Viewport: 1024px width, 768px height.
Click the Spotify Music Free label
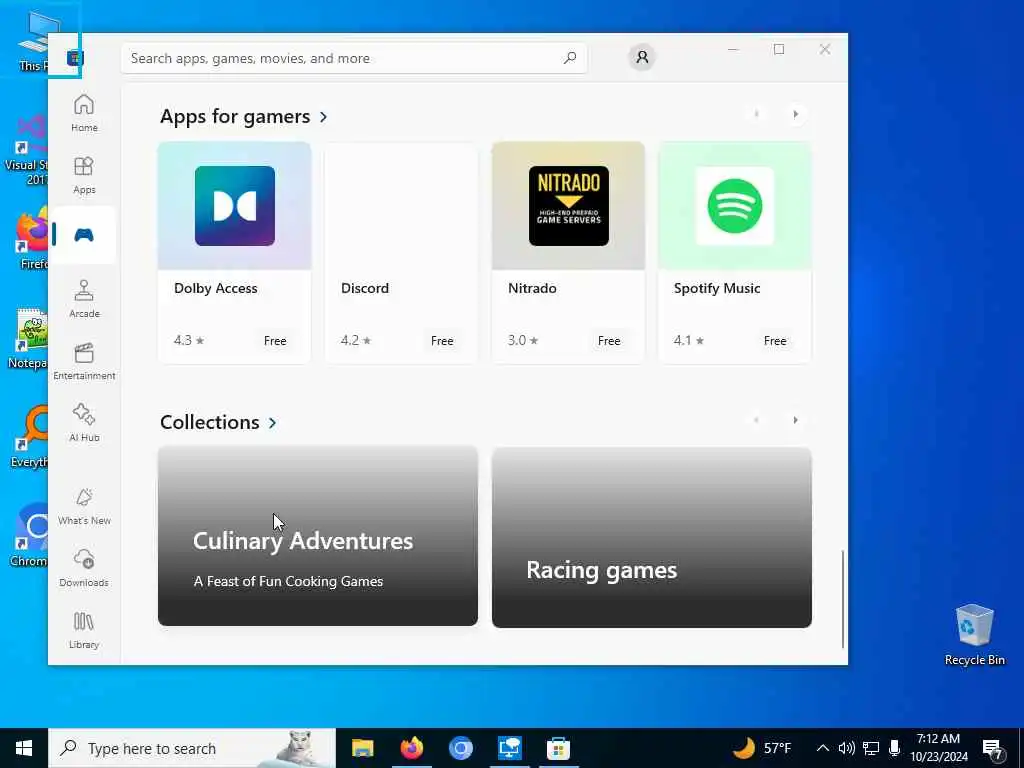[x=775, y=340]
